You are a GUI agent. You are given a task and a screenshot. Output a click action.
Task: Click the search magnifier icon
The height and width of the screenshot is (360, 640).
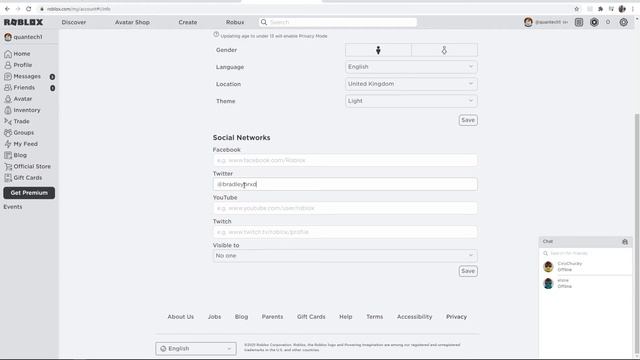264,22
